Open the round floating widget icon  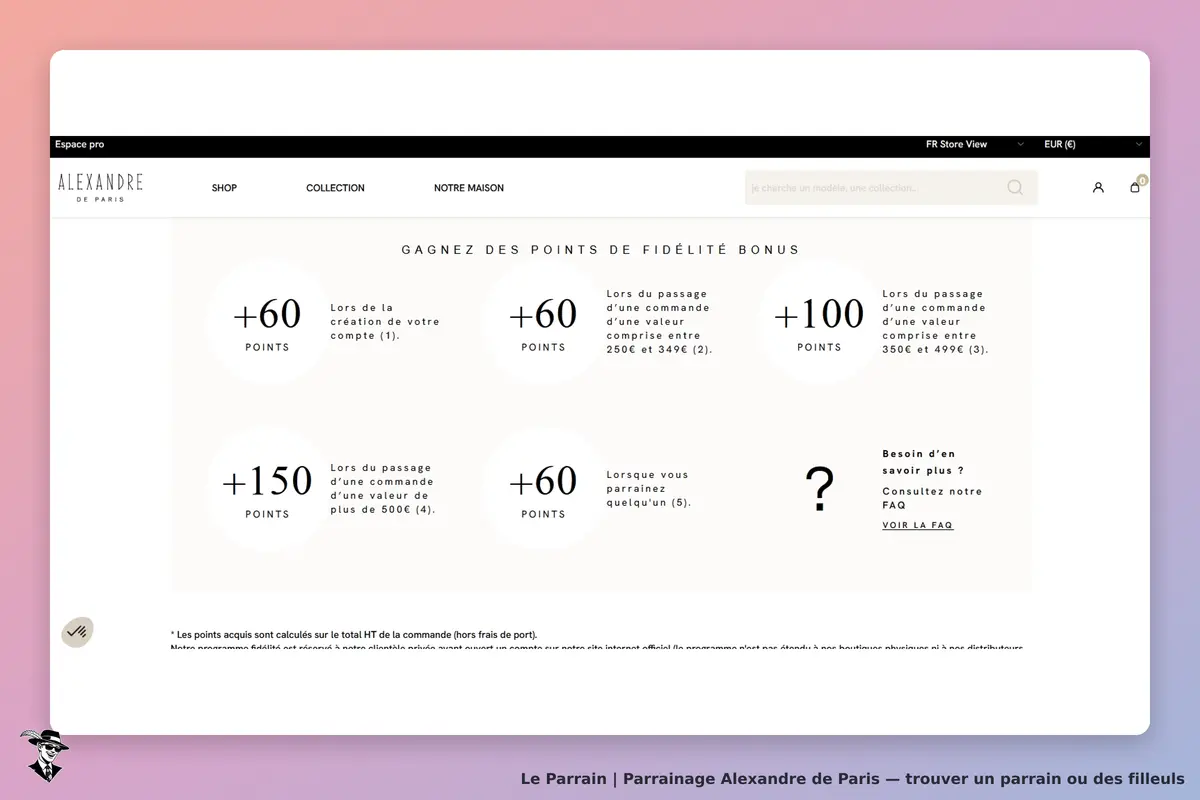click(77, 631)
